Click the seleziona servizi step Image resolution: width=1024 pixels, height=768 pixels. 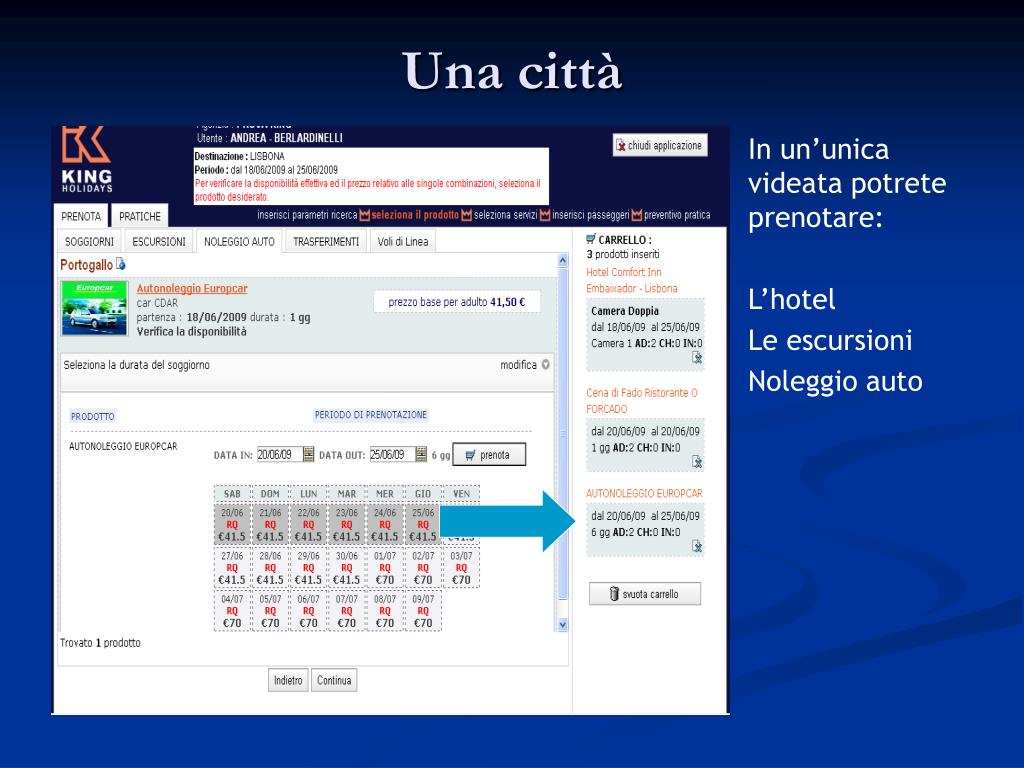tap(505, 215)
